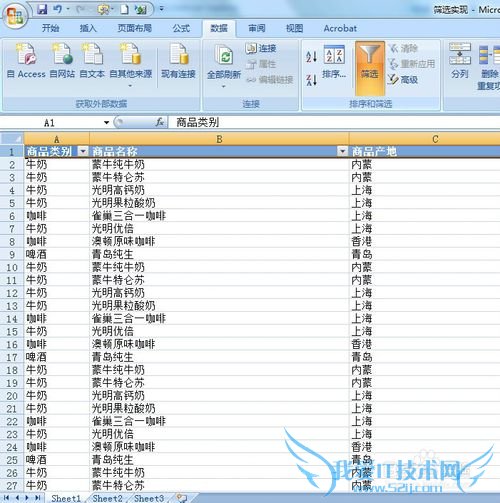Open 自其他来源 data sources menu
This screenshot has height=503, width=500.
tap(131, 65)
